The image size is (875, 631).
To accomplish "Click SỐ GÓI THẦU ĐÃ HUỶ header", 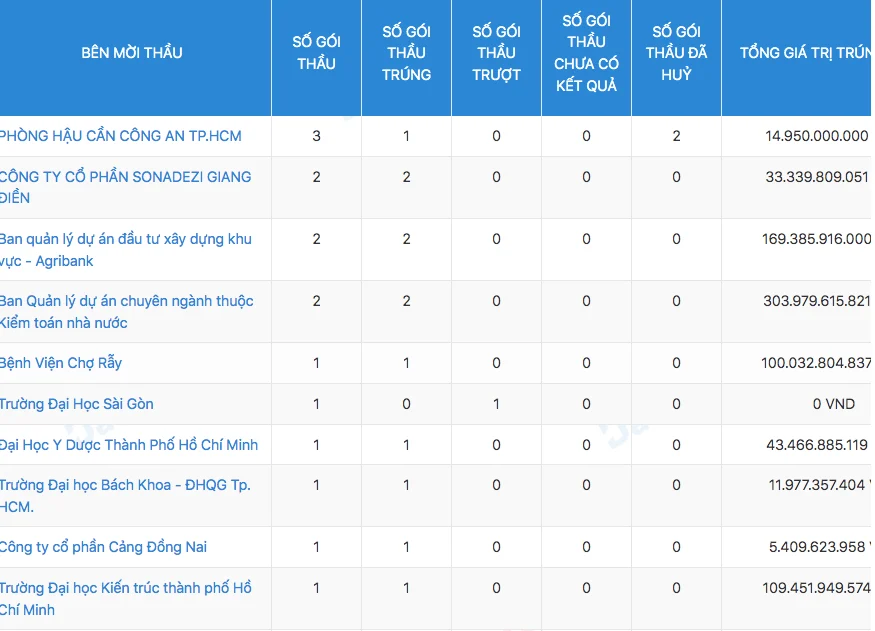I will 676,52.
